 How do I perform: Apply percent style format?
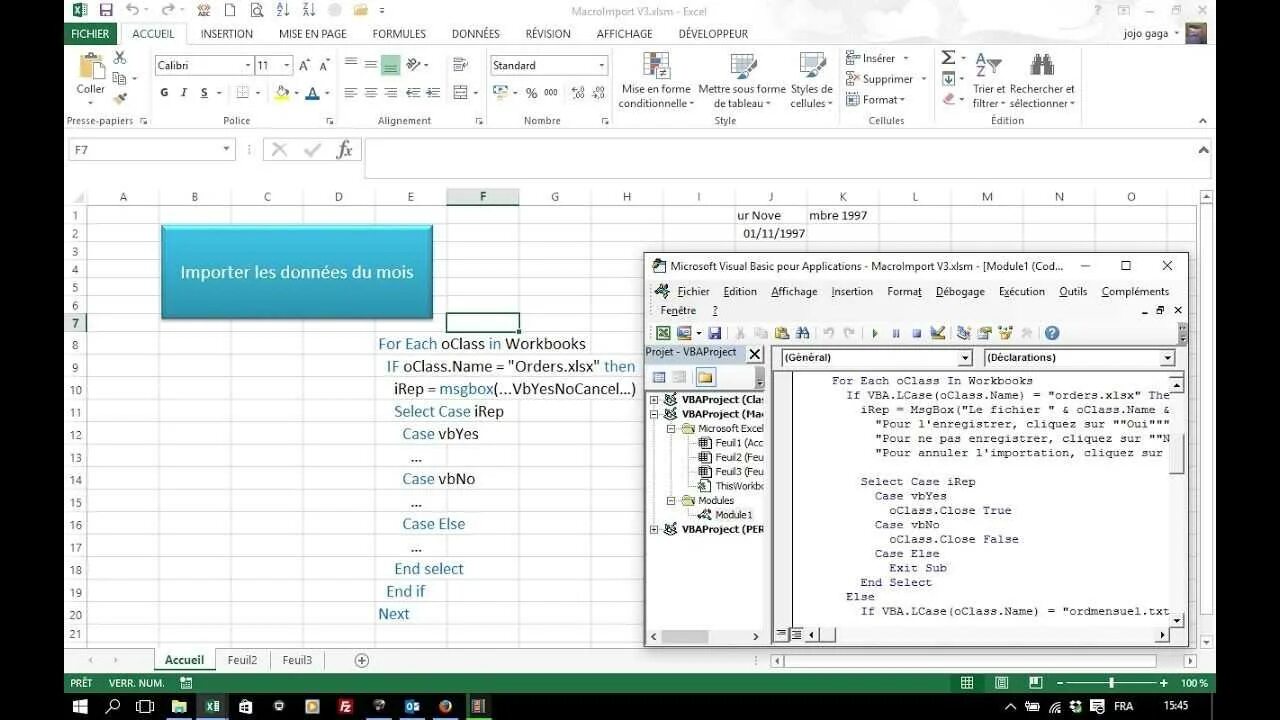tap(532, 93)
